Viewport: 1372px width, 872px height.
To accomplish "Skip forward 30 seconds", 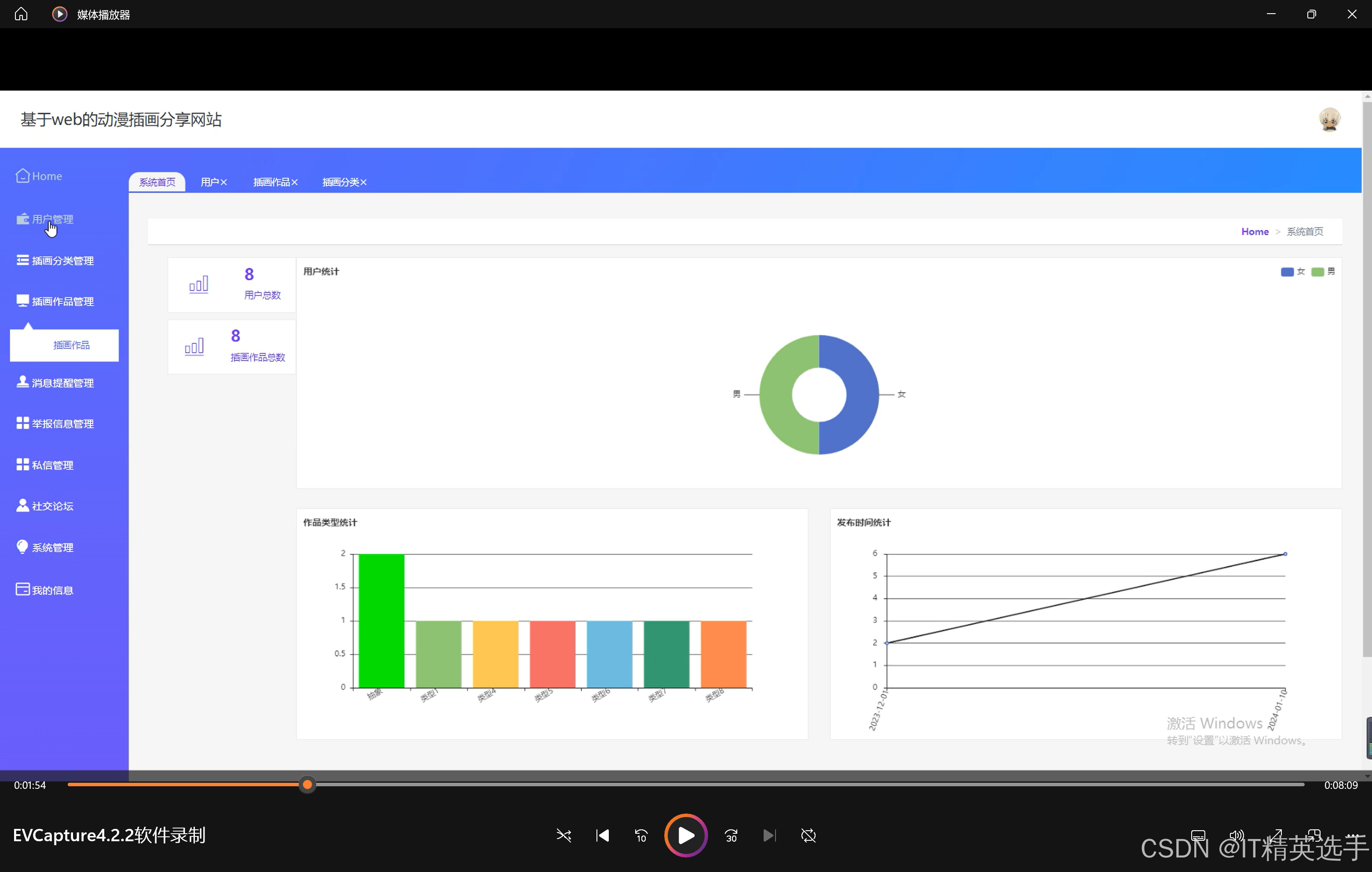I will (731, 836).
